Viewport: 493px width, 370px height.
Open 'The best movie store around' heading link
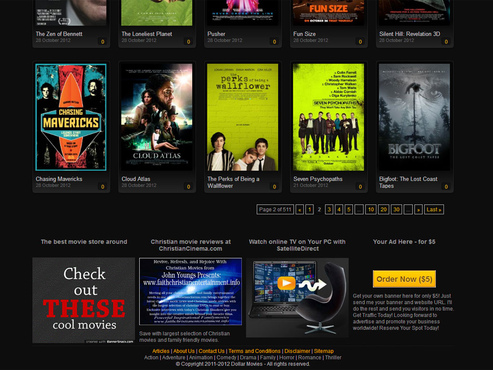point(84,242)
